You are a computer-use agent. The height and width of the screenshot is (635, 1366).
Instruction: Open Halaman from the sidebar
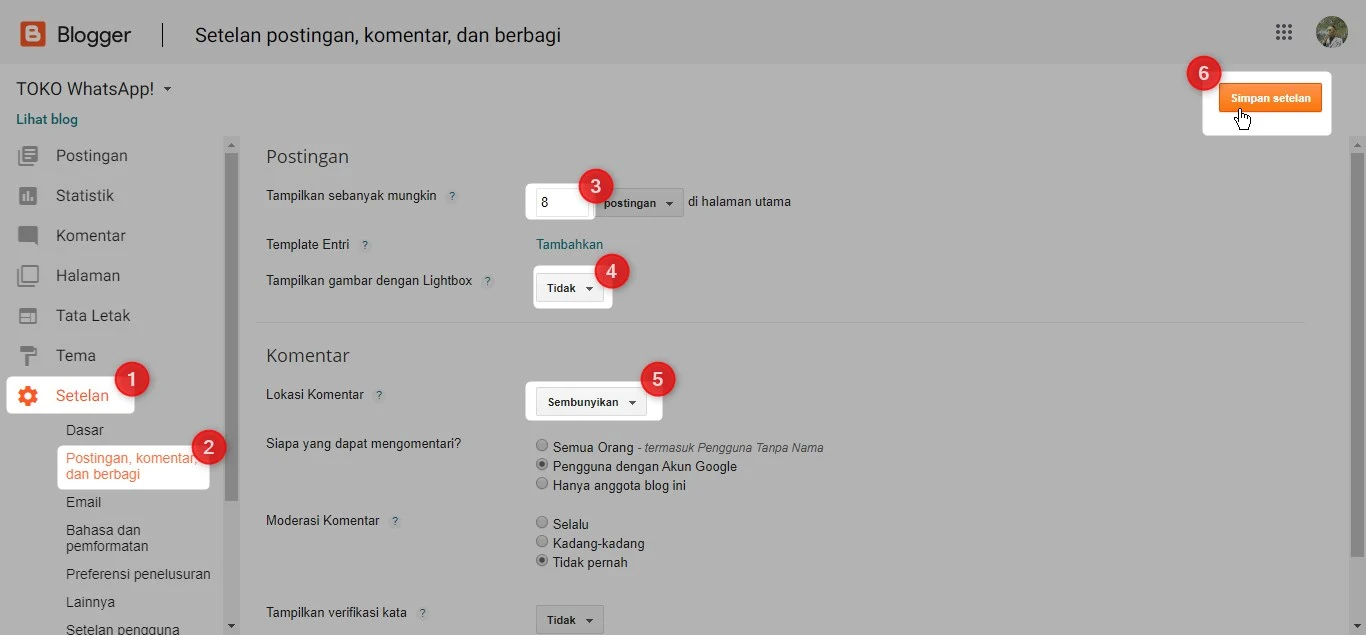point(88,276)
